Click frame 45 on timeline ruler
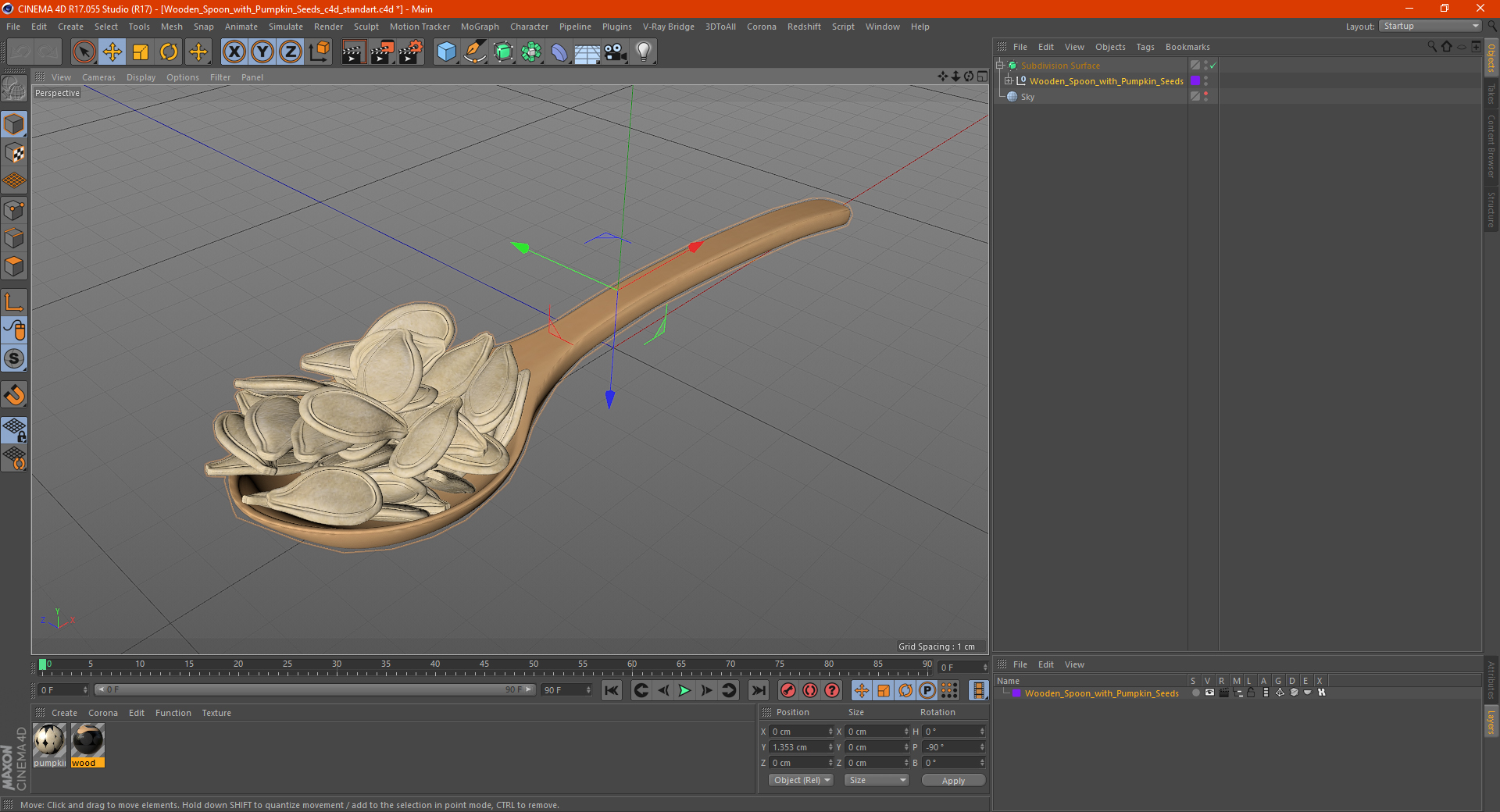This screenshot has height=812, width=1500. [484, 664]
